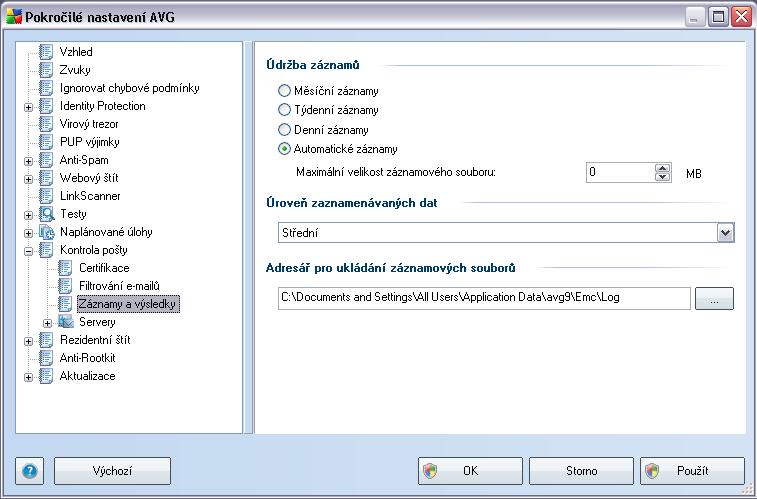Click the Servery icon
The height and width of the screenshot is (499, 757).
coord(66,322)
